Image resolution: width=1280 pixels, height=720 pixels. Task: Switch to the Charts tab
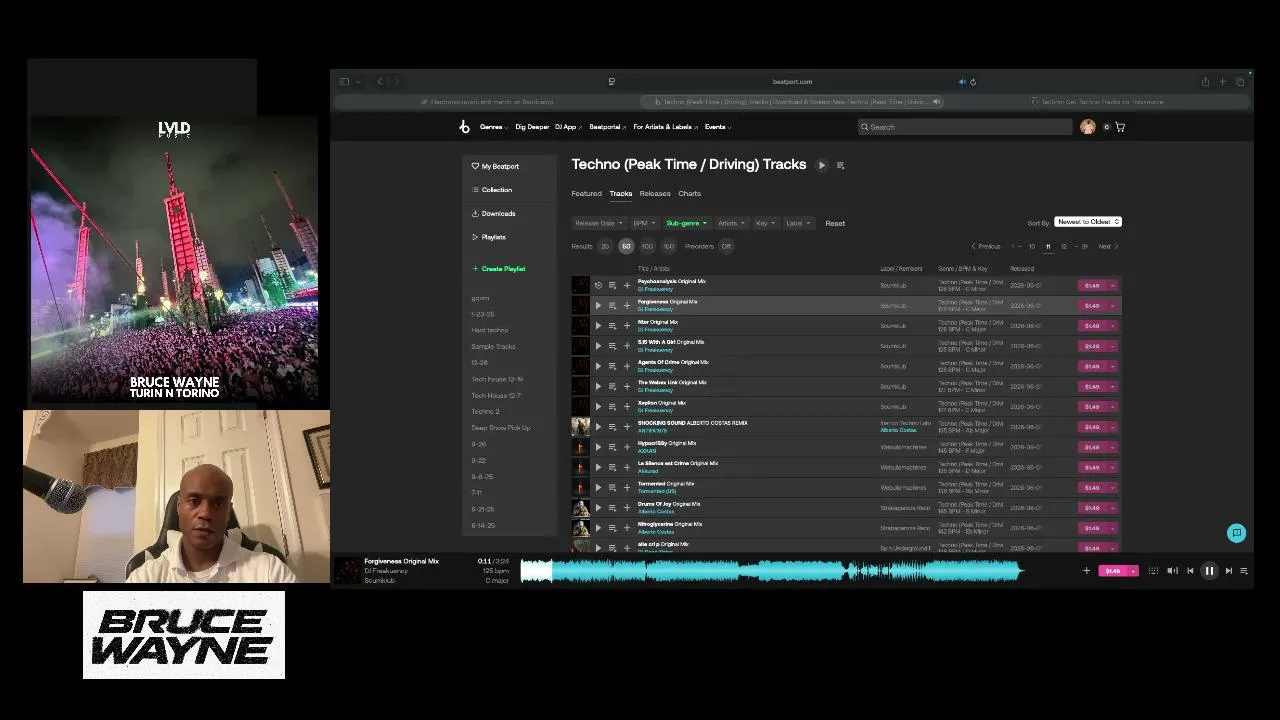pos(689,193)
